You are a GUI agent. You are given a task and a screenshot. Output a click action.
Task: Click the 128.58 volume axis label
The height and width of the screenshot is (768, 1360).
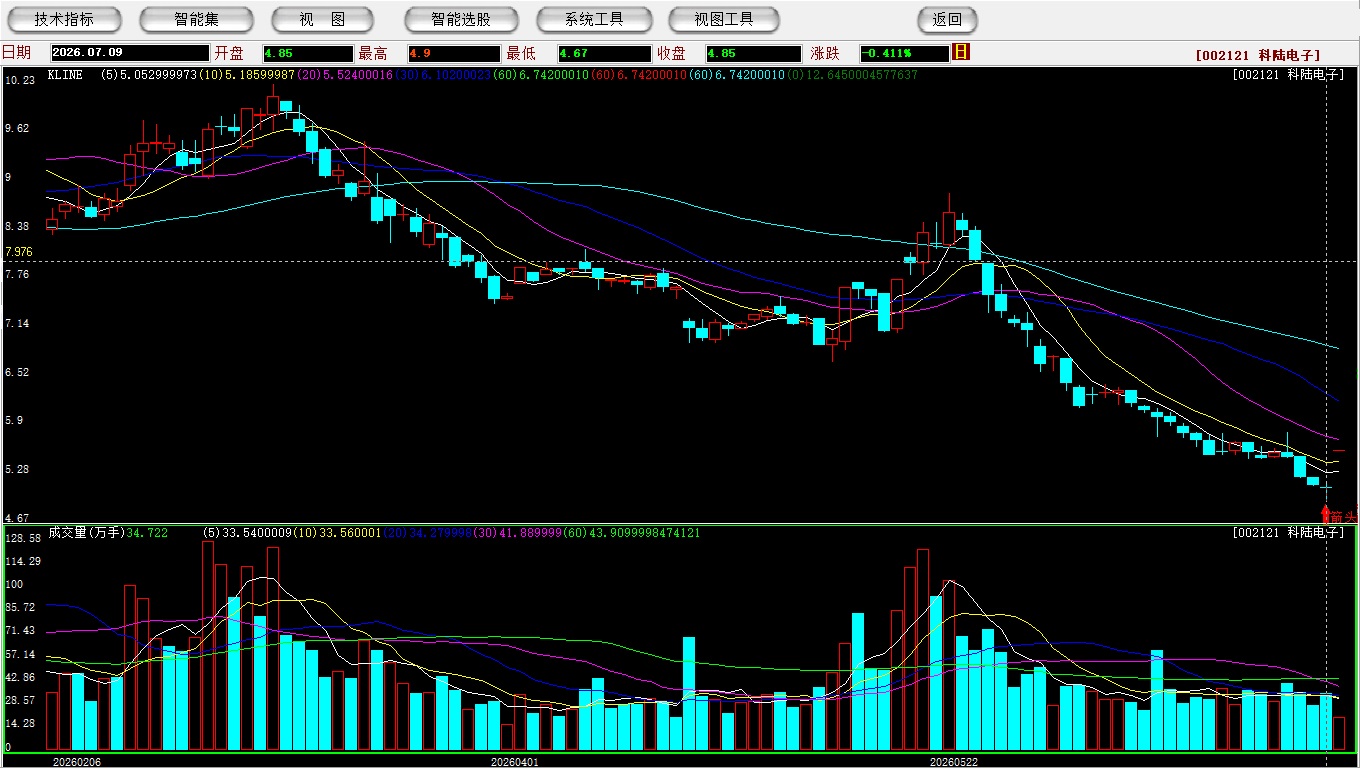pos(22,538)
